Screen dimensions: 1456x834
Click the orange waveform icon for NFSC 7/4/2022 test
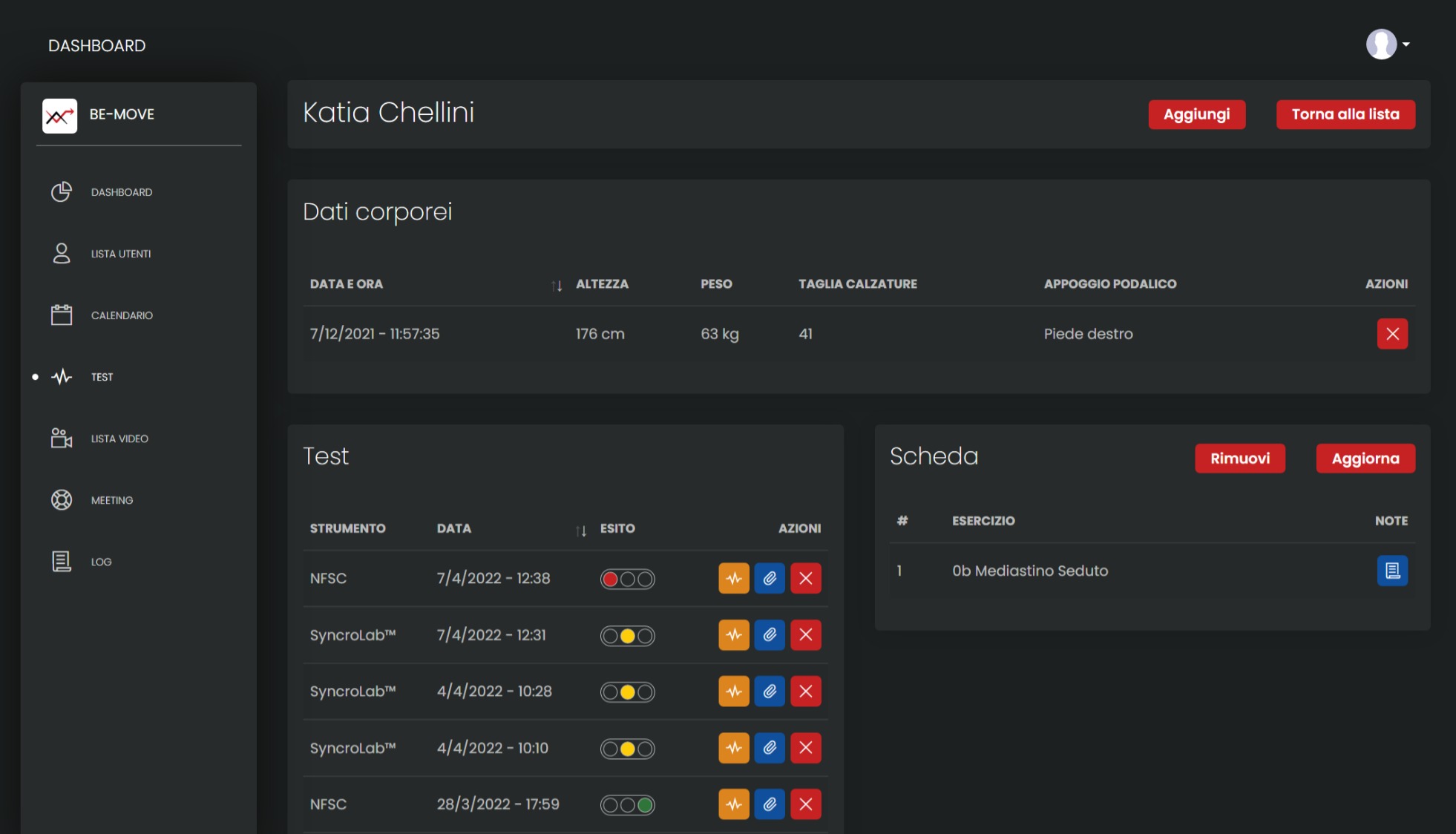click(733, 578)
